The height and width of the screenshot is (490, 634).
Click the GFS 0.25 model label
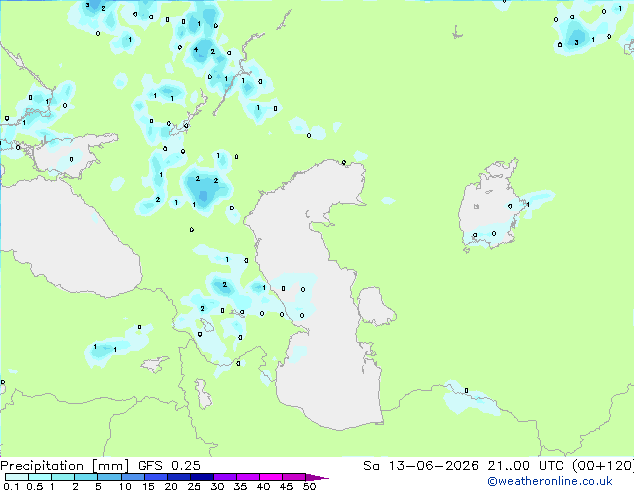pyautogui.click(x=169, y=466)
